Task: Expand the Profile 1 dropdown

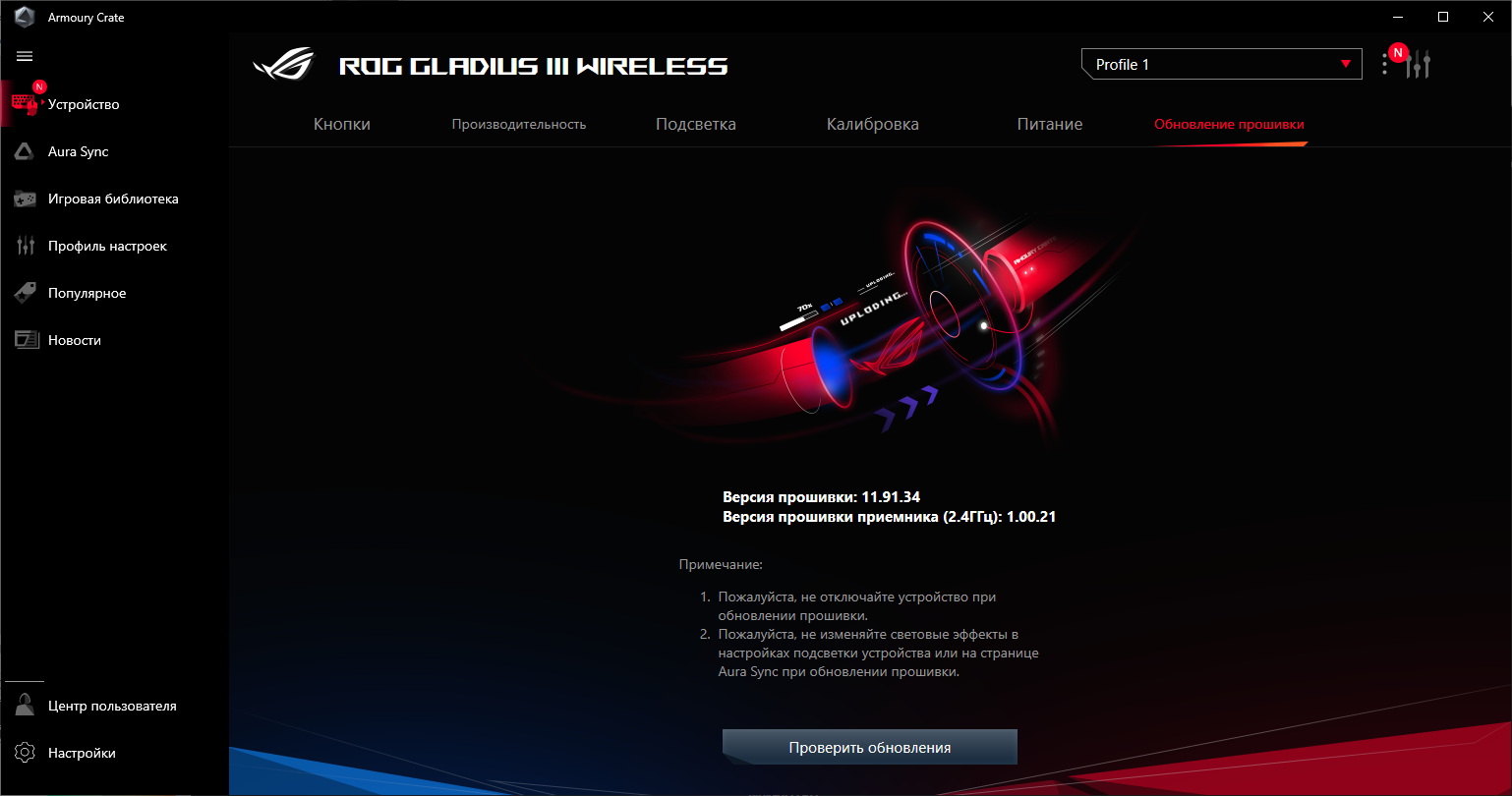Action: (1222, 65)
